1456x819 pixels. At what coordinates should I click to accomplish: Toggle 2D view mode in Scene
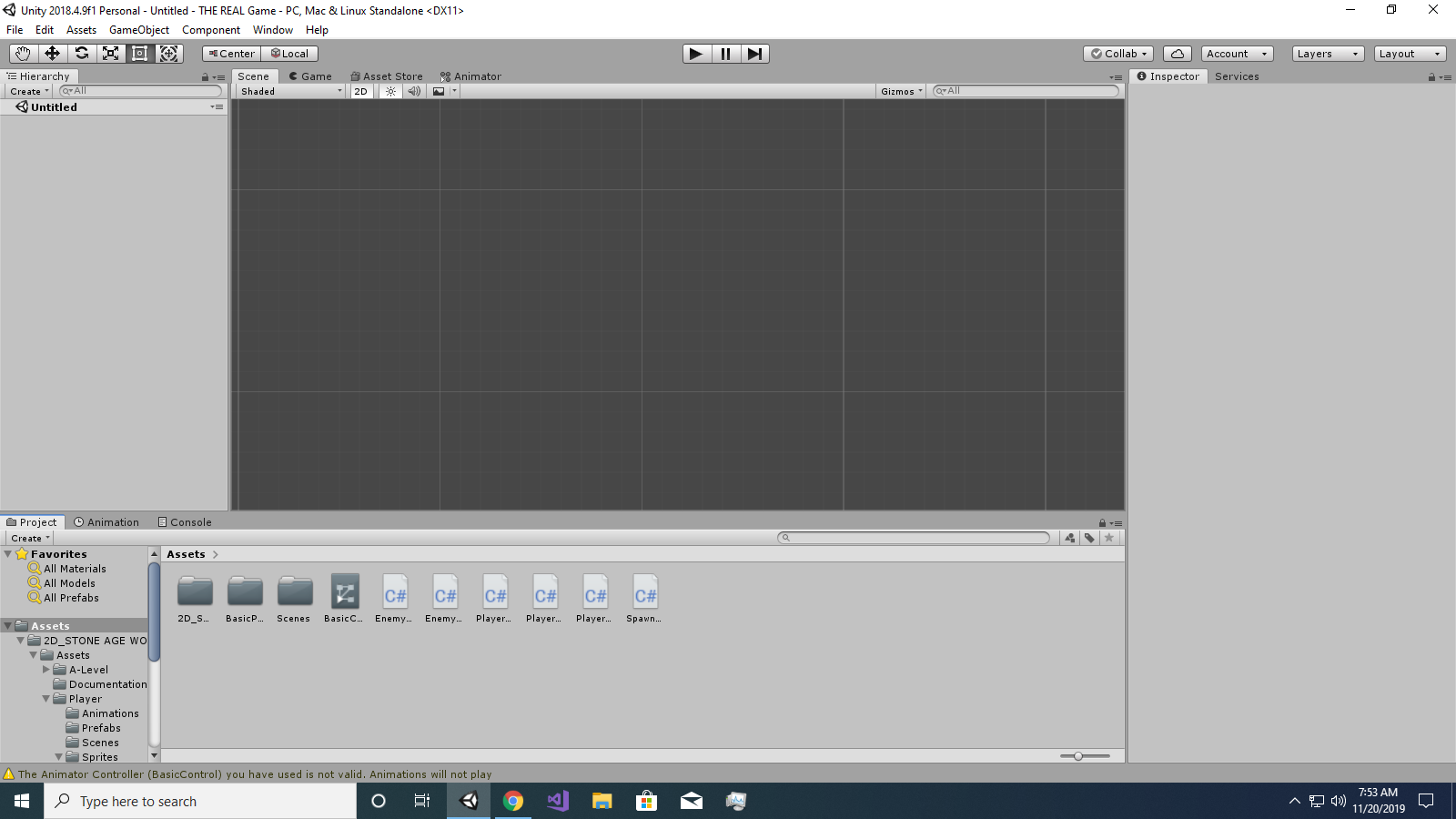[361, 91]
